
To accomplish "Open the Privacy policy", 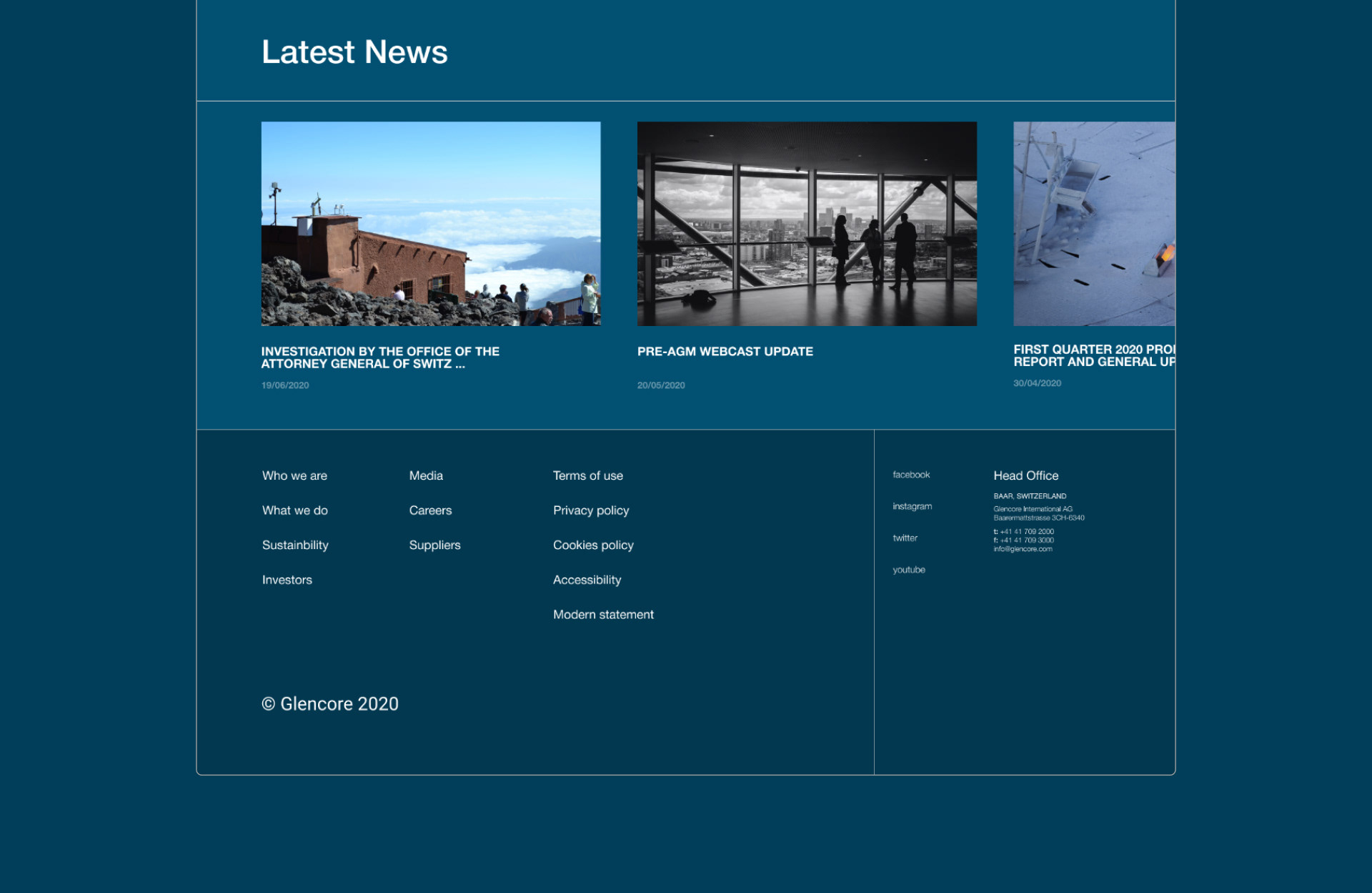I will click(591, 510).
